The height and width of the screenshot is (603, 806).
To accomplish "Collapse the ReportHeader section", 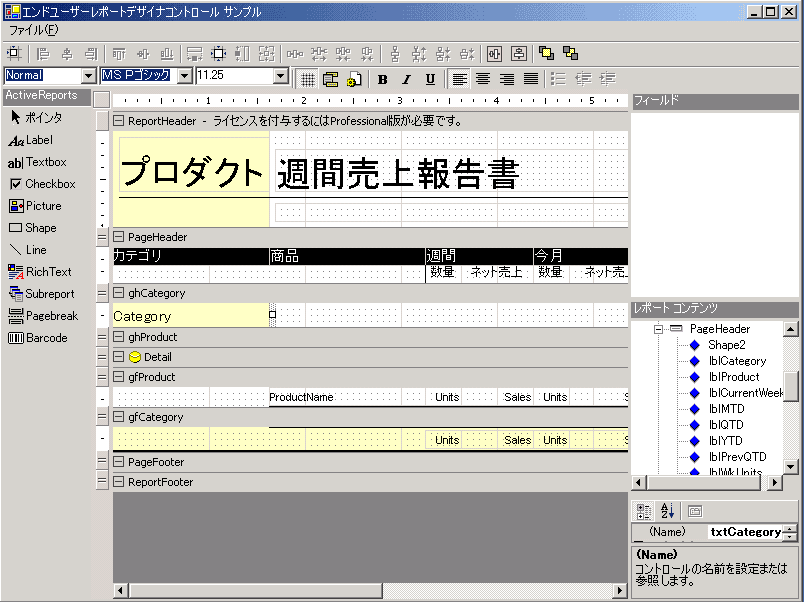I will click(x=118, y=121).
